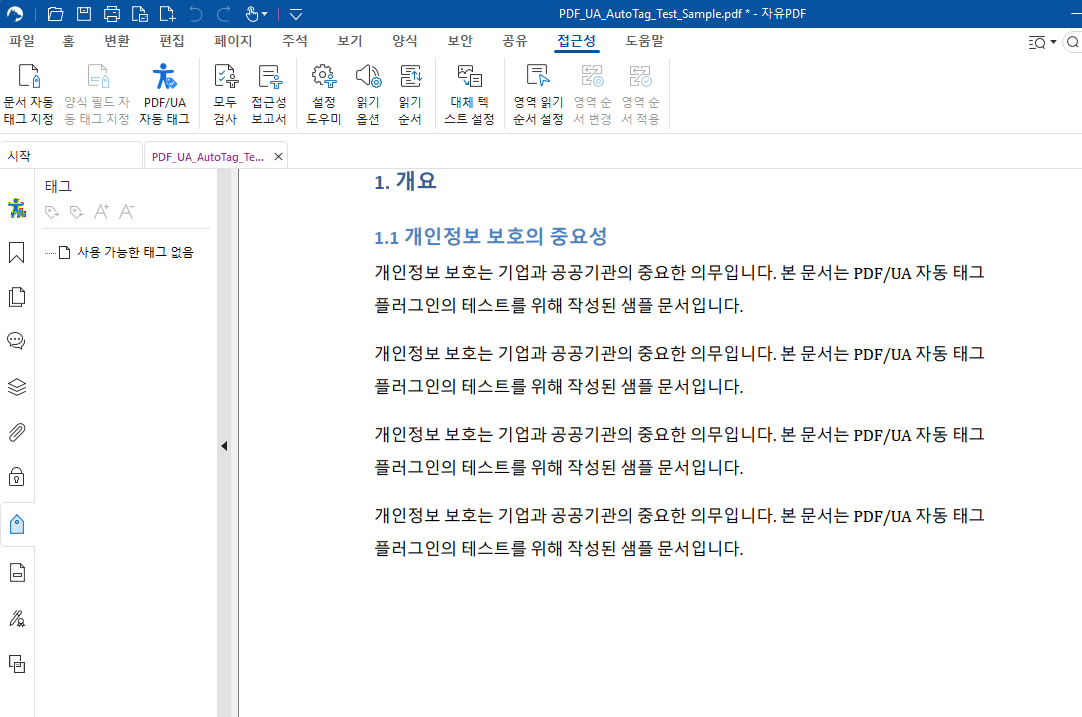Open 접근성 보고서
1082x717 pixels.
(x=269, y=94)
